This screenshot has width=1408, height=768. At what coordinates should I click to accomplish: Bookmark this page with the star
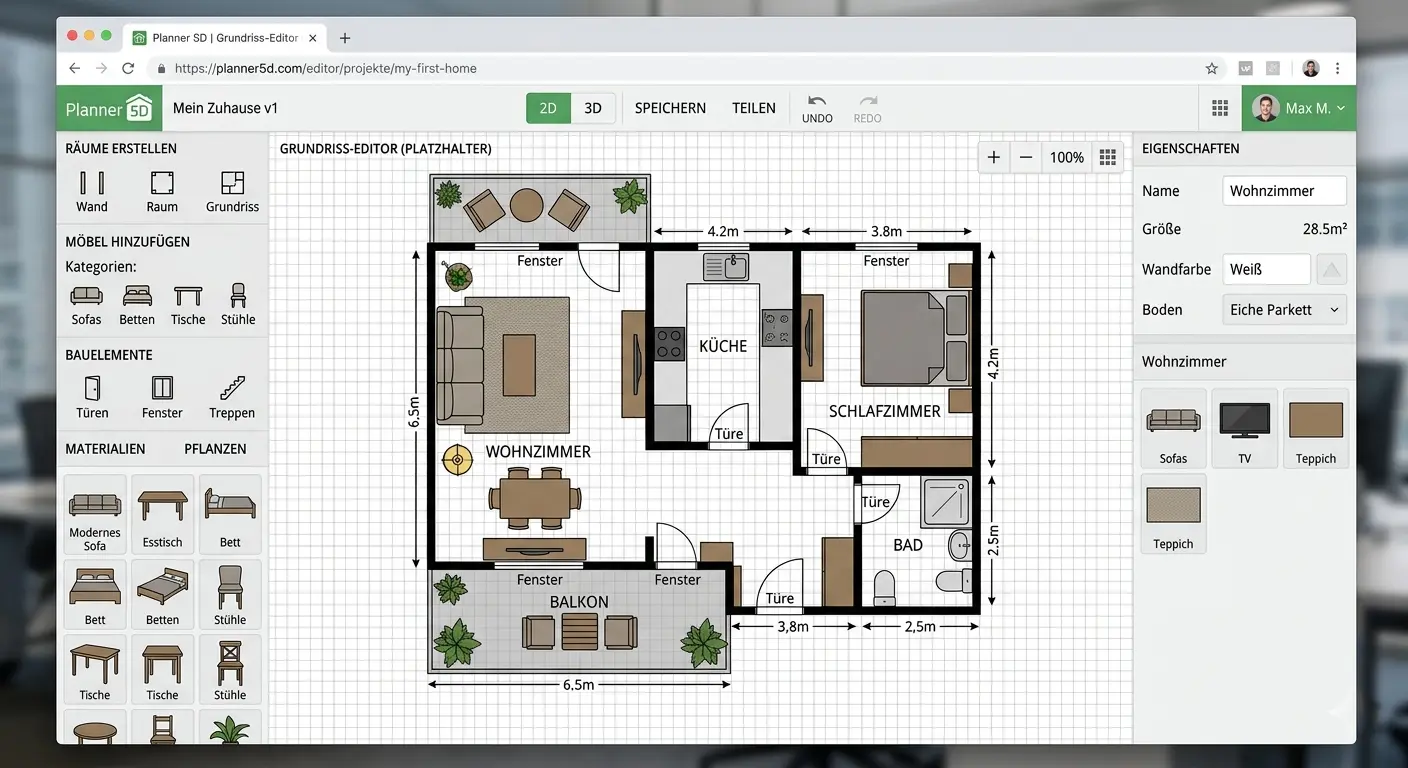click(1212, 69)
